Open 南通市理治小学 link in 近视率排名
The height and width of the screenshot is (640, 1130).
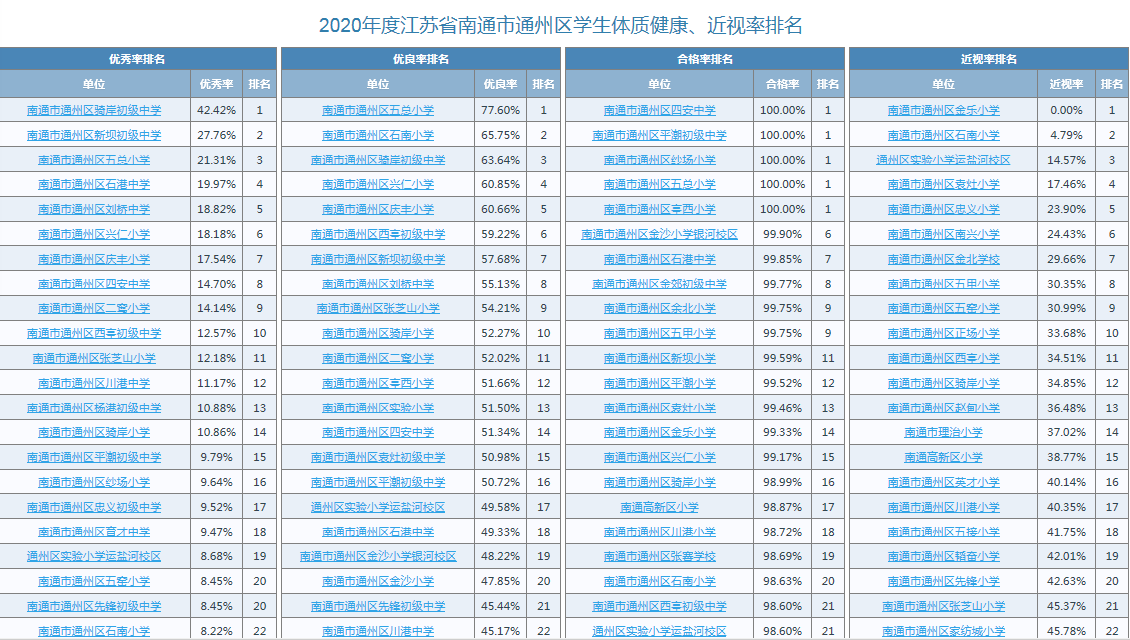tap(943, 432)
